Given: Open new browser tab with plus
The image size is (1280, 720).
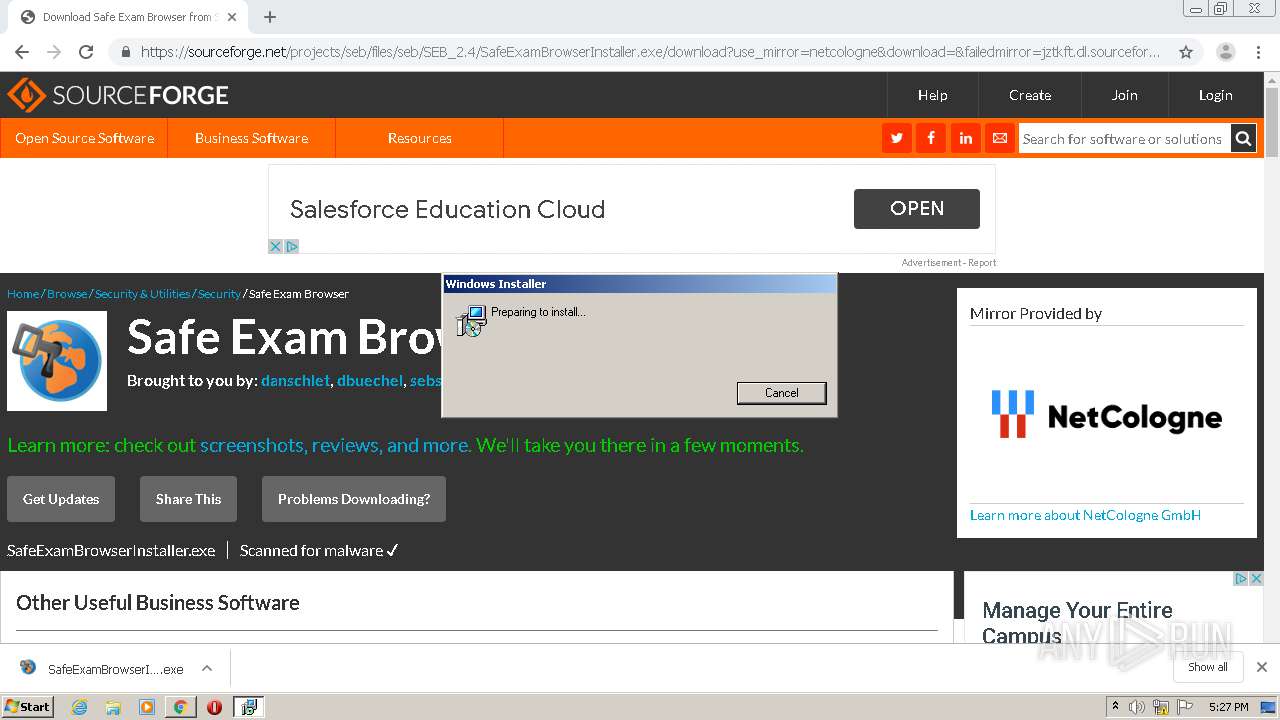Looking at the screenshot, I should (x=270, y=17).
